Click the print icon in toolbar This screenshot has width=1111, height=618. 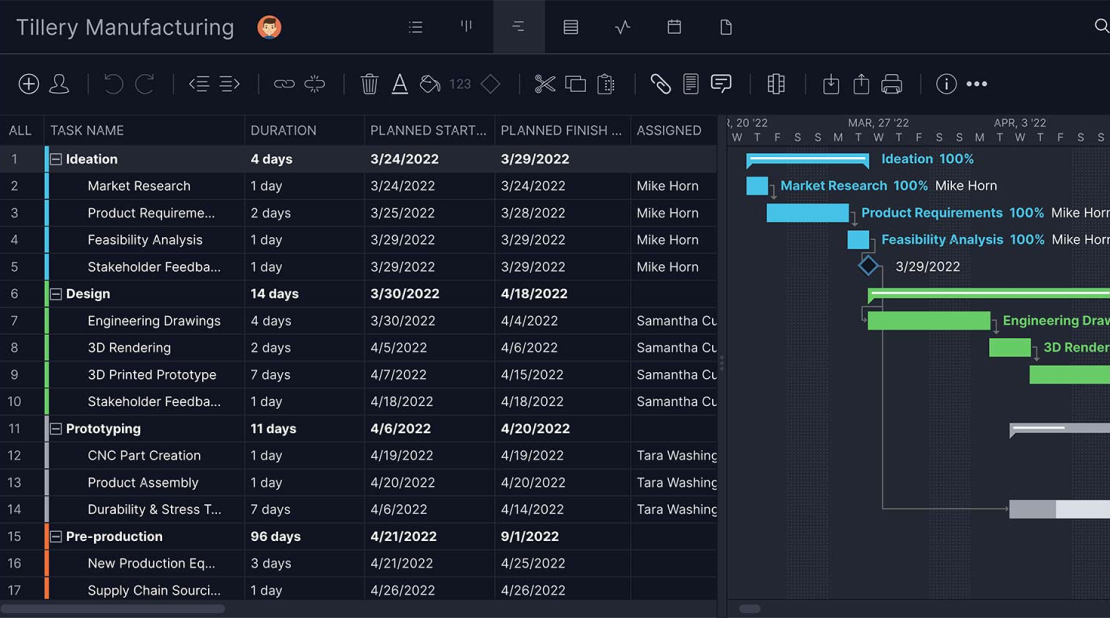[891, 84]
